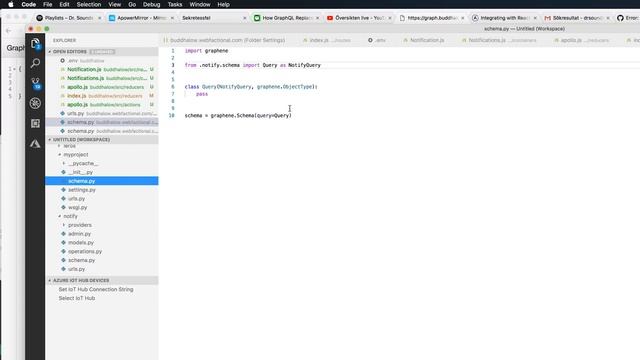Click the JS icon beside index.js in Open Editors
The image size is (640, 360).
pyautogui.click(x=62, y=96)
